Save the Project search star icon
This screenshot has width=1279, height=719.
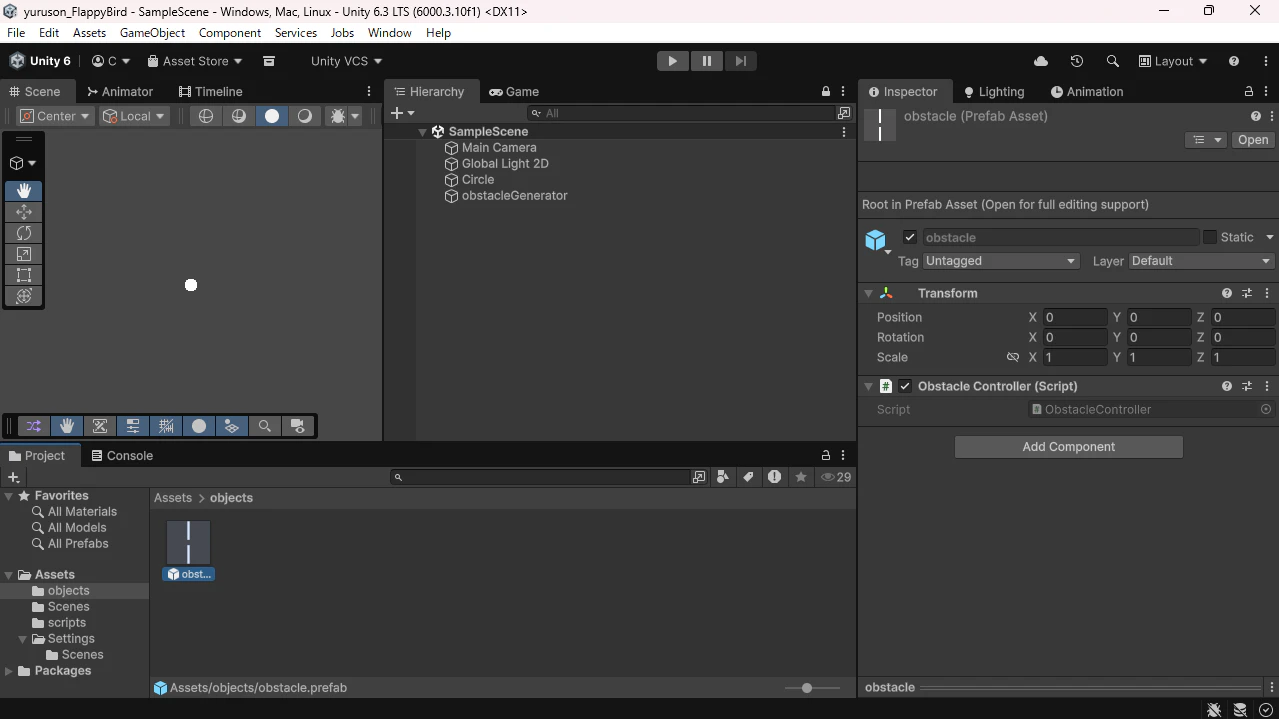[801, 477]
